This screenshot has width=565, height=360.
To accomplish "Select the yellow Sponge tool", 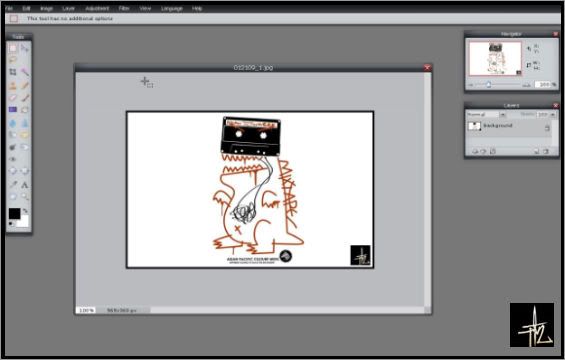I will (x=25, y=135).
